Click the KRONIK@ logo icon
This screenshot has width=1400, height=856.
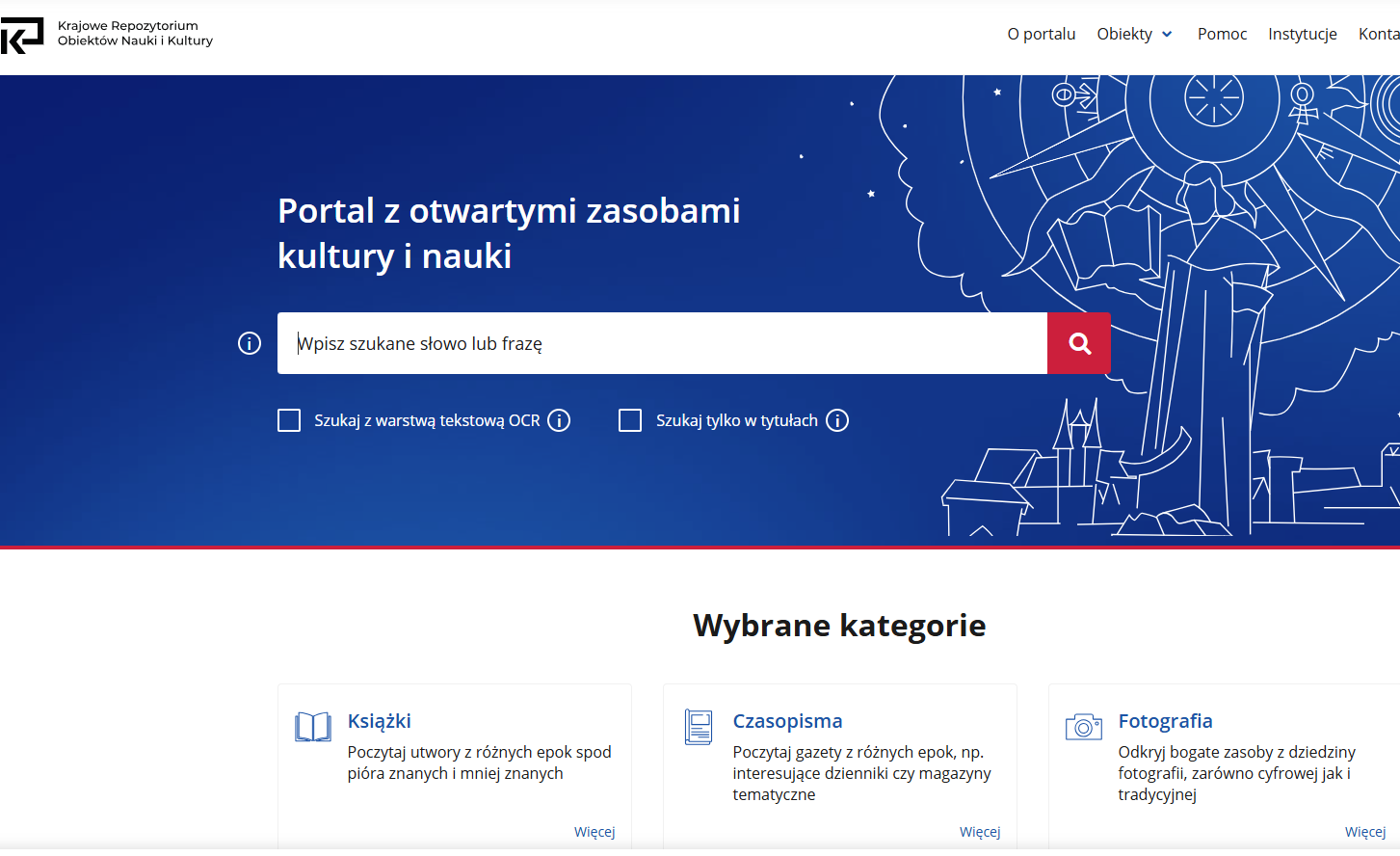coord(23,35)
